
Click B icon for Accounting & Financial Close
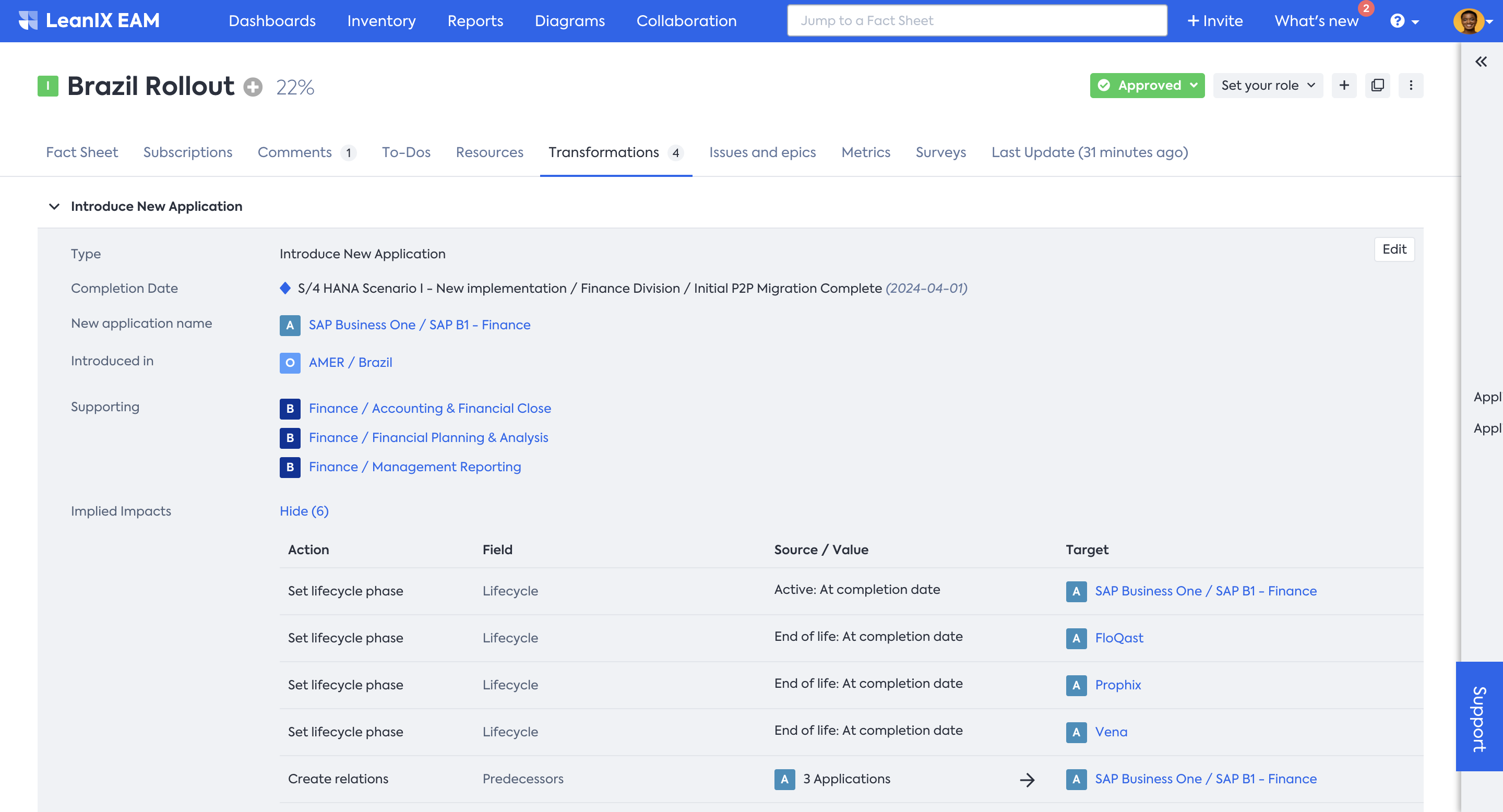click(290, 408)
